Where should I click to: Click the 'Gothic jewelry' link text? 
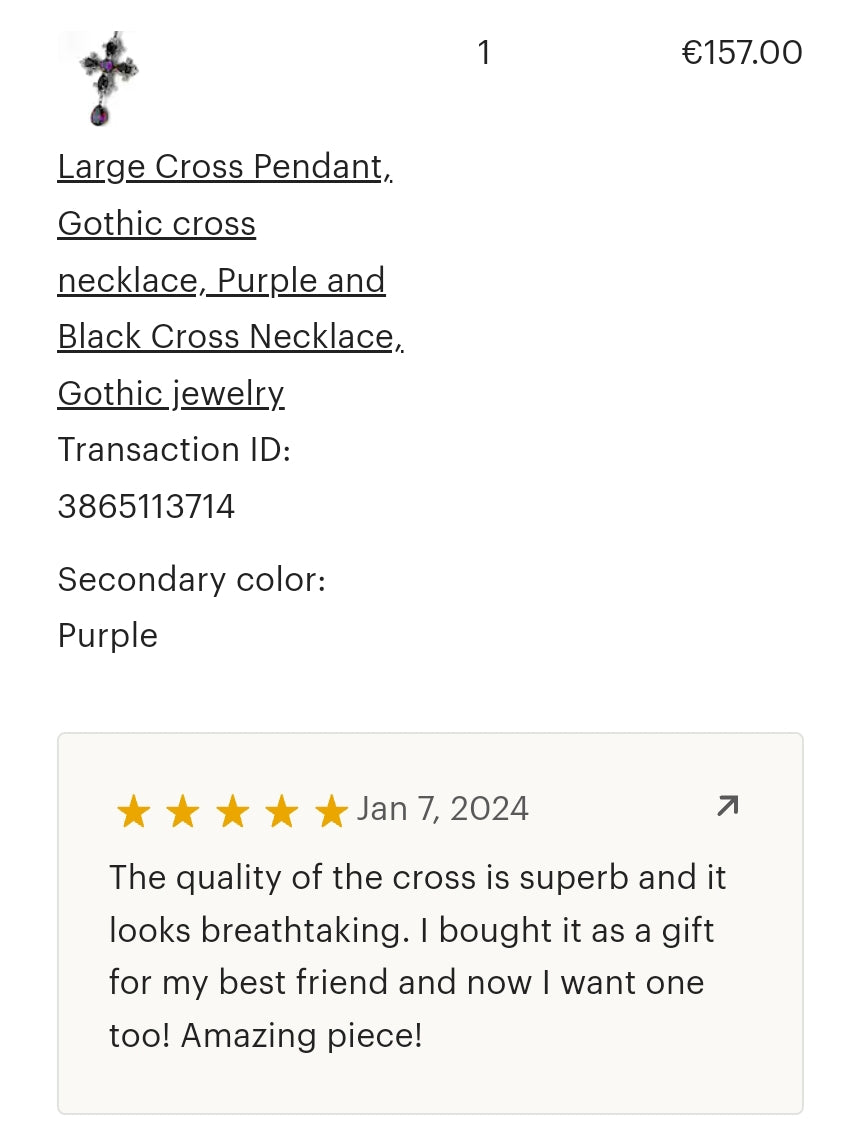coord(171,394)
